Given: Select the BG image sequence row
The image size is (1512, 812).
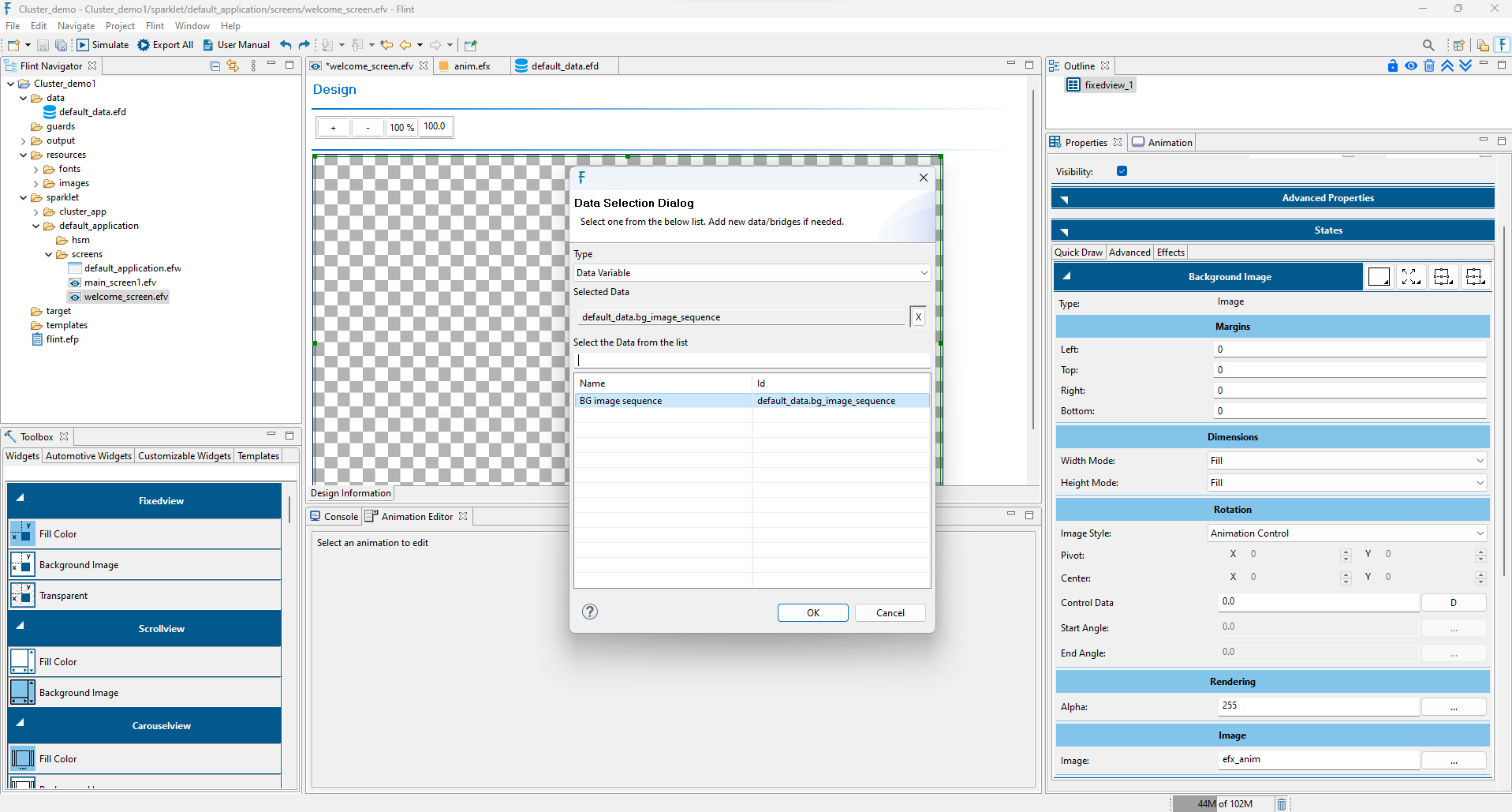Looking at the screenshot, I should tap(663, 400).
